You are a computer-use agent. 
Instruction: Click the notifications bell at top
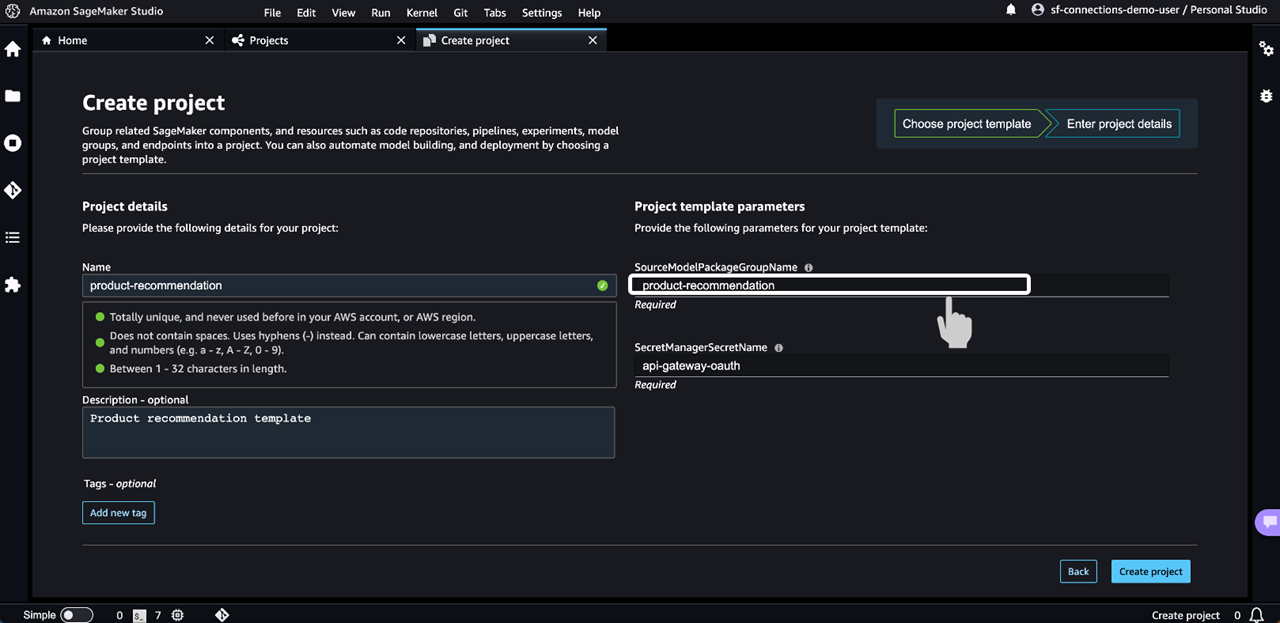click(x=1011, y=10)
